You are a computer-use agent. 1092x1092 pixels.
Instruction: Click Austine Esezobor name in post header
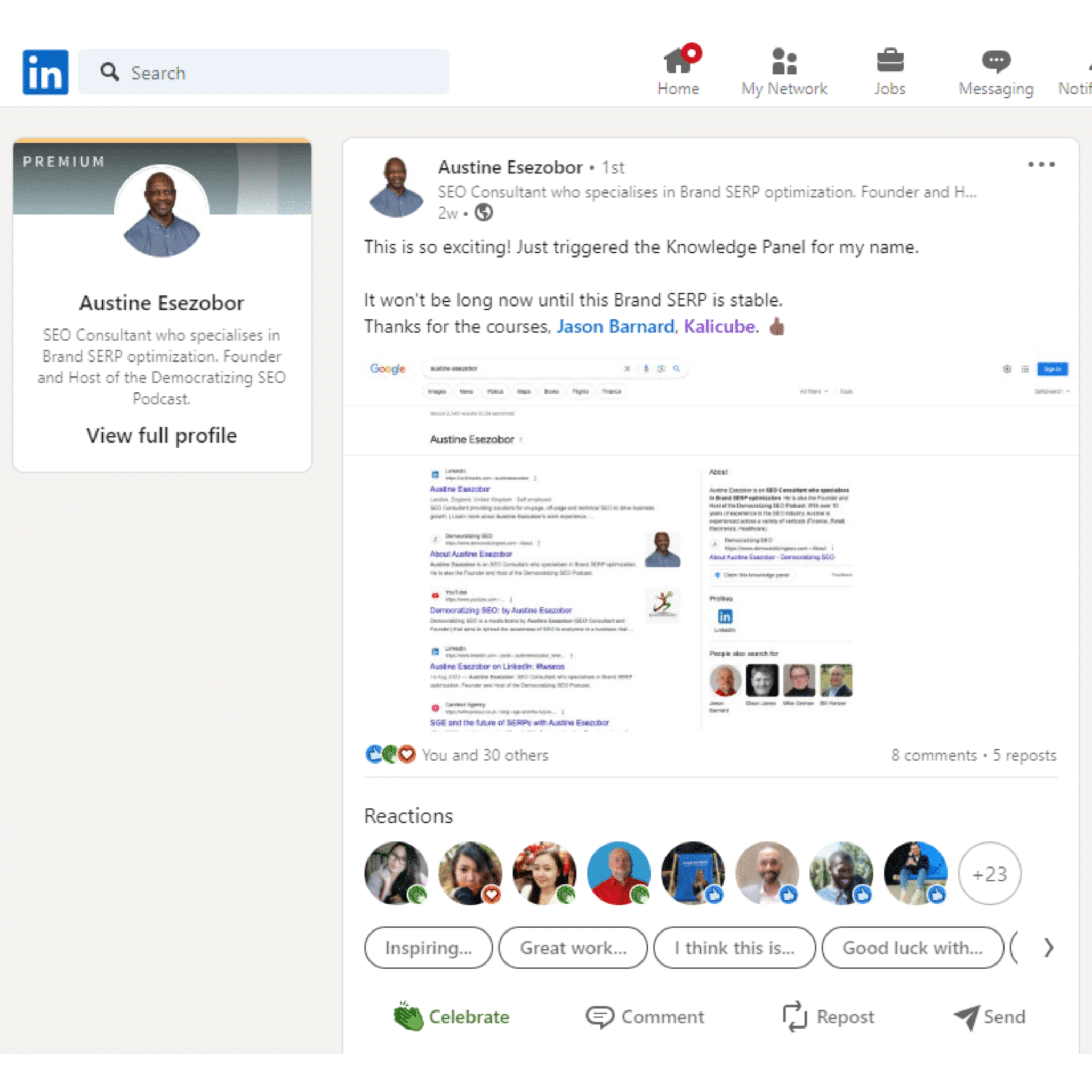(x=510, y=167)
